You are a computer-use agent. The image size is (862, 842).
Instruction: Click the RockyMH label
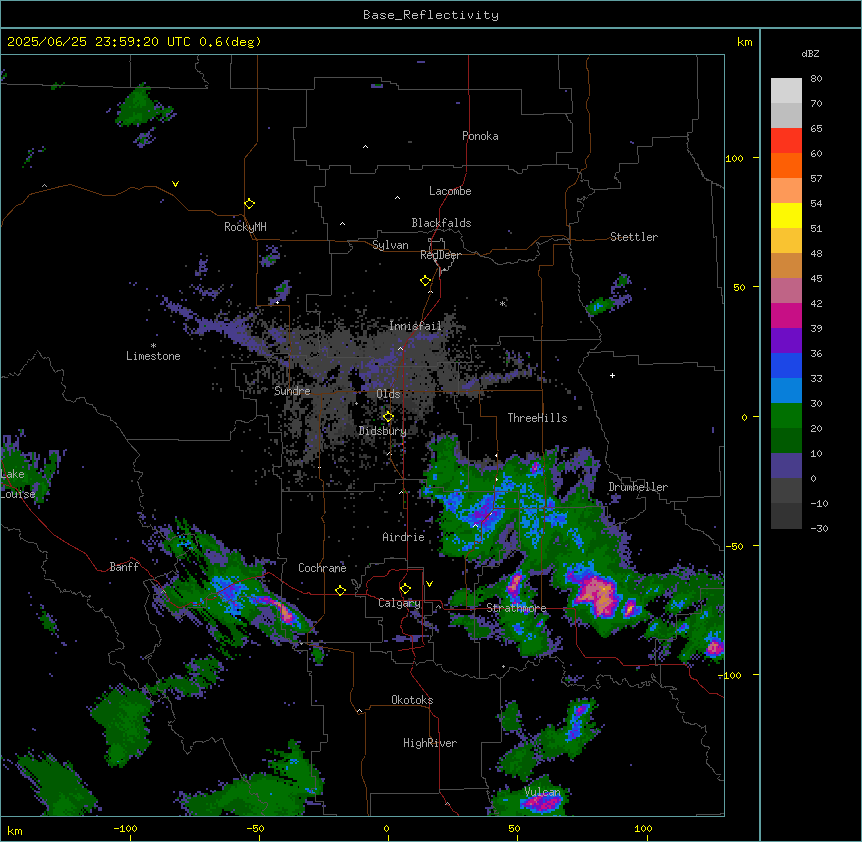point(245,227)
